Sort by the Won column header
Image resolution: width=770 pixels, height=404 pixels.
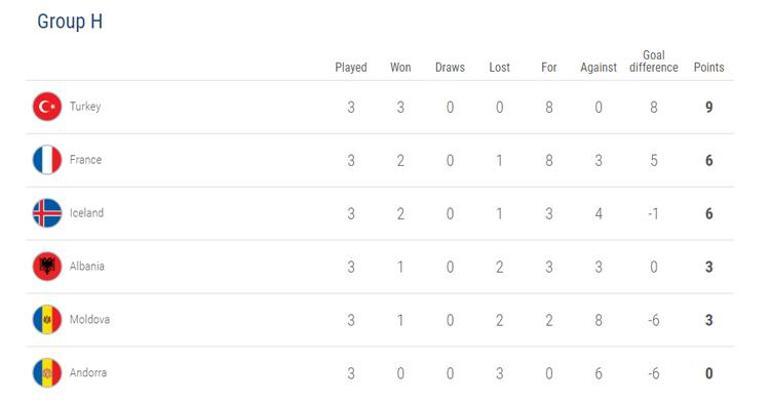coord(400,68)
